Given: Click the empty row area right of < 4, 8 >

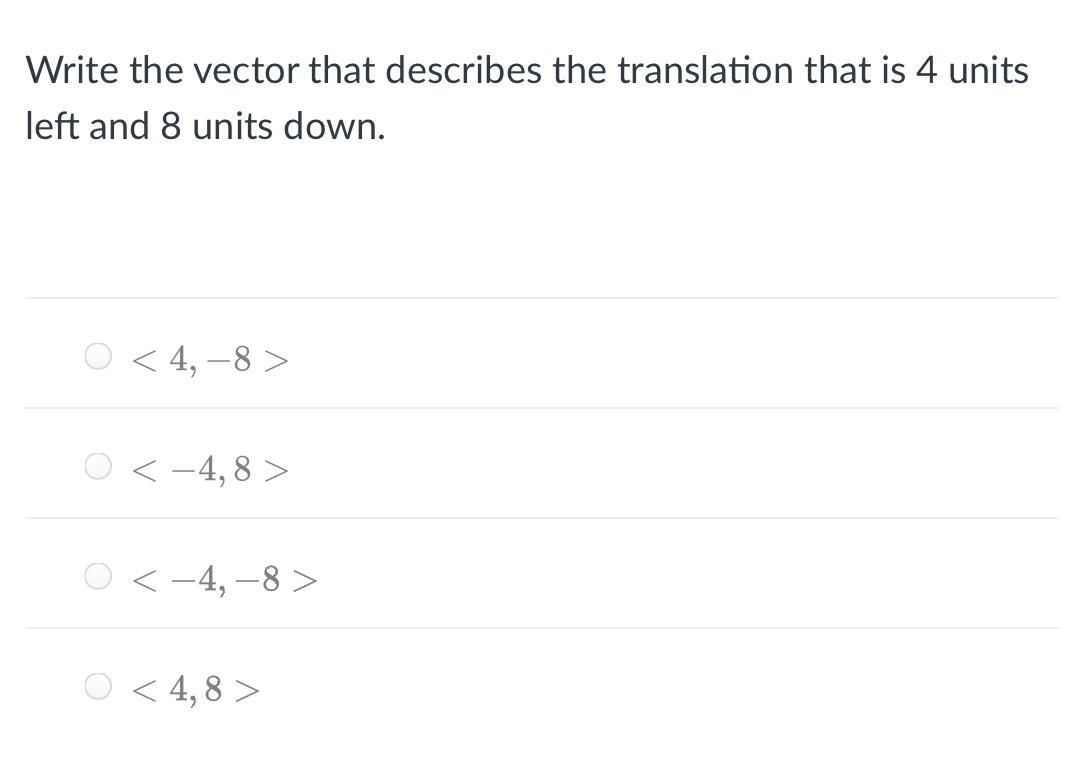Looking at the screenshot, I should (x=660, y=686).
